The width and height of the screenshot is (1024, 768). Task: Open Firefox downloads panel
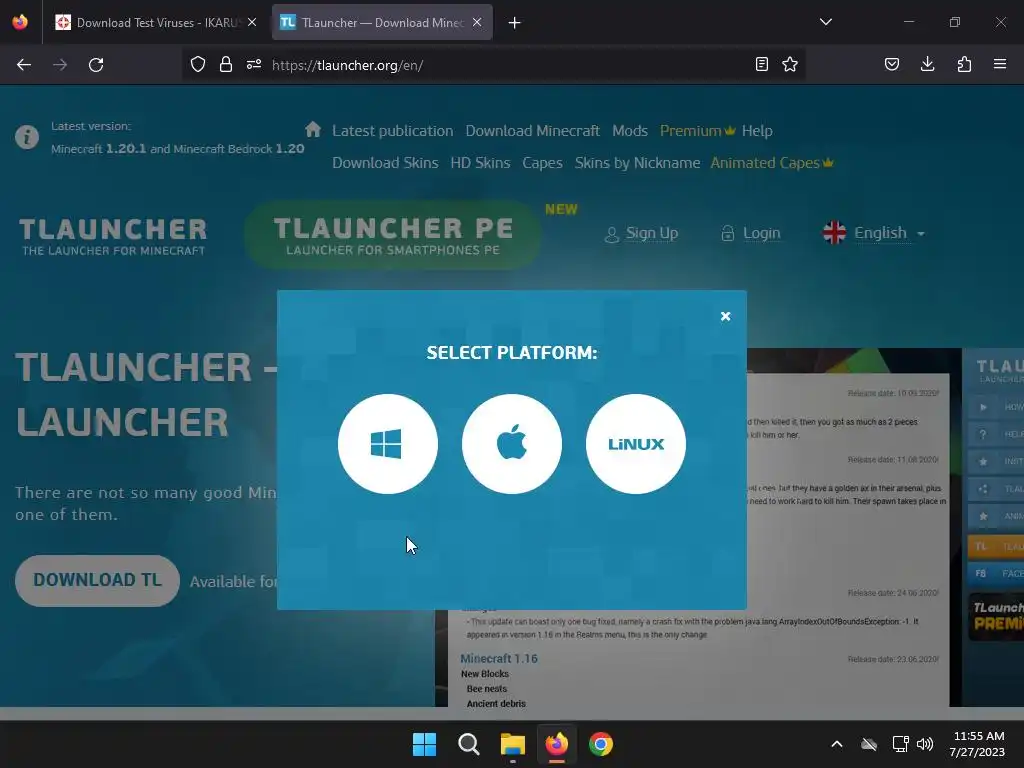pos(927,65)
